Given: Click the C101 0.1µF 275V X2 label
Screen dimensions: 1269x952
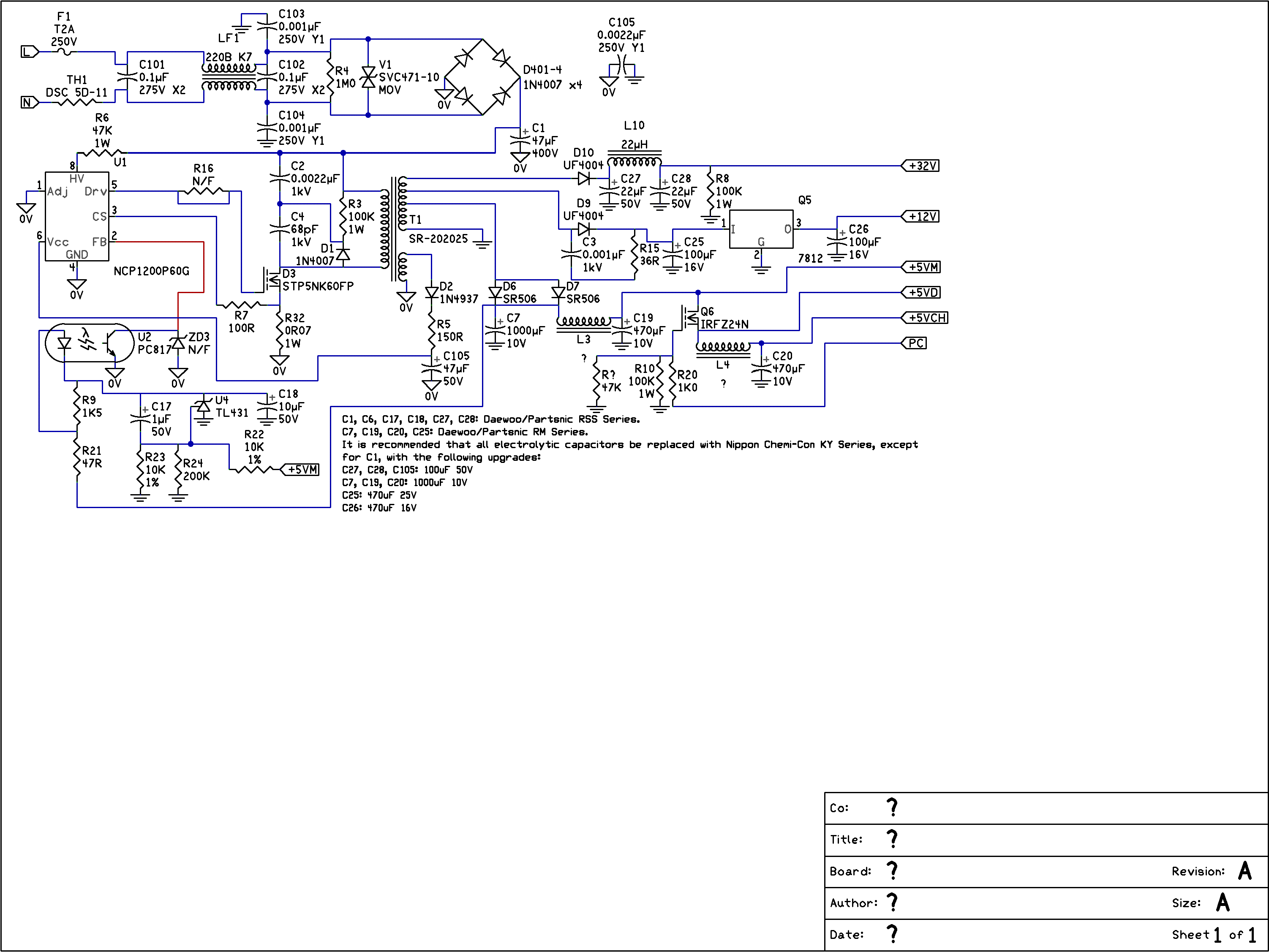Looking at the screenshot, I should (162, 77).
